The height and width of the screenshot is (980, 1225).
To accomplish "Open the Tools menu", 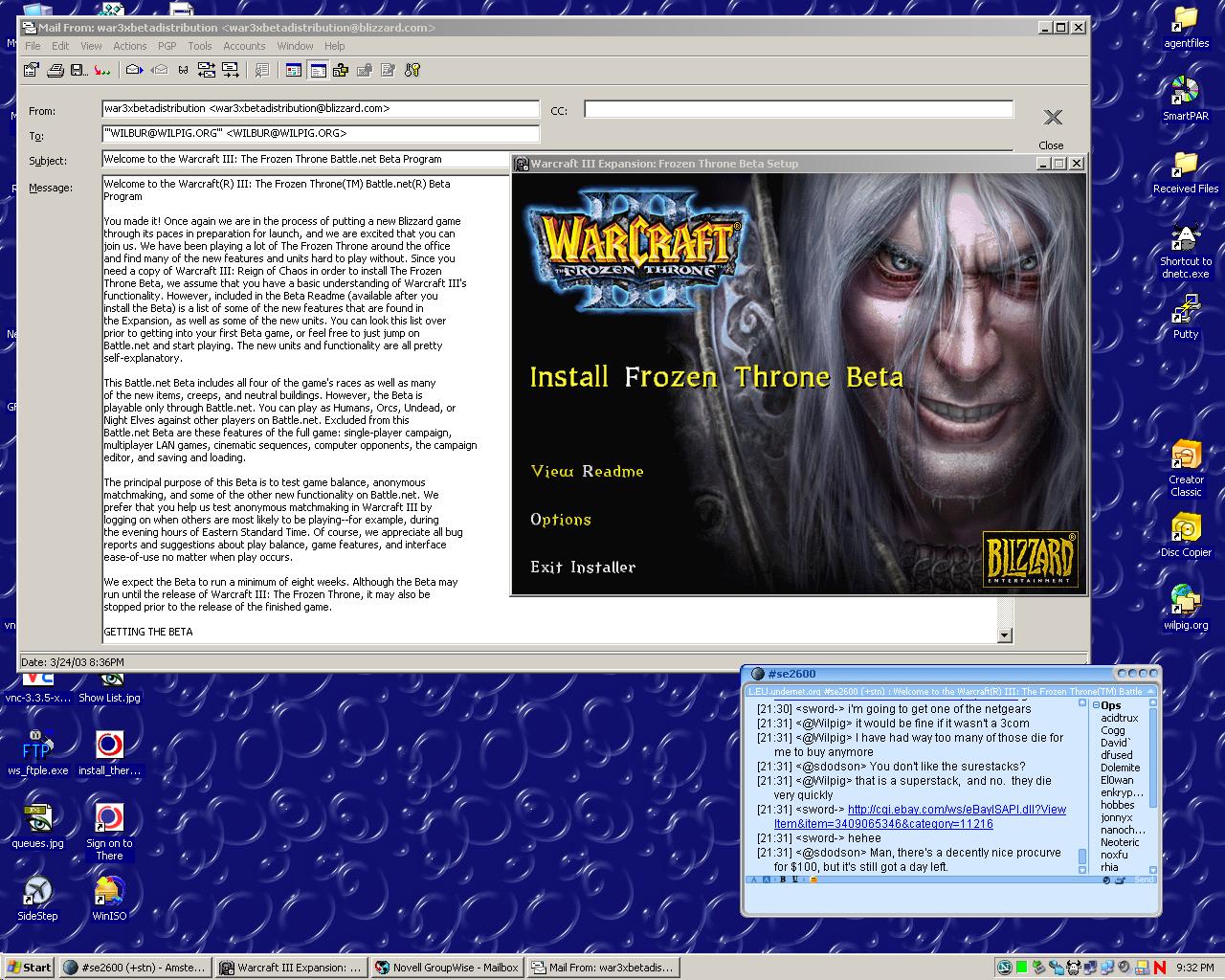I will click(200, 46).
